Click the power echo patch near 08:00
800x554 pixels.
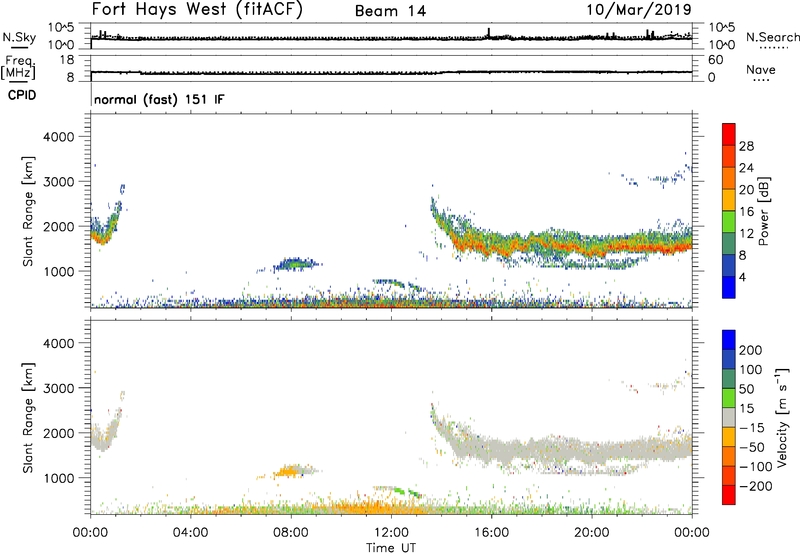pyautogui.click(x=295, y=264)
